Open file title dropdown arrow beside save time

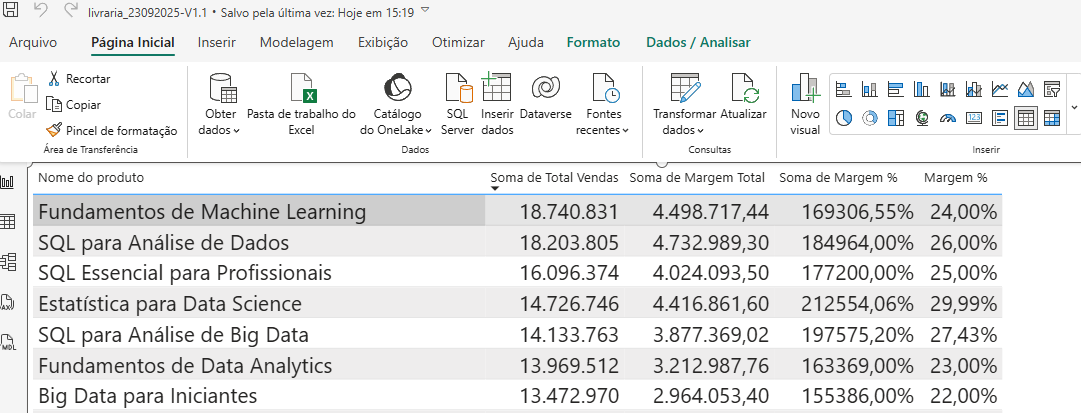[425, 10]
